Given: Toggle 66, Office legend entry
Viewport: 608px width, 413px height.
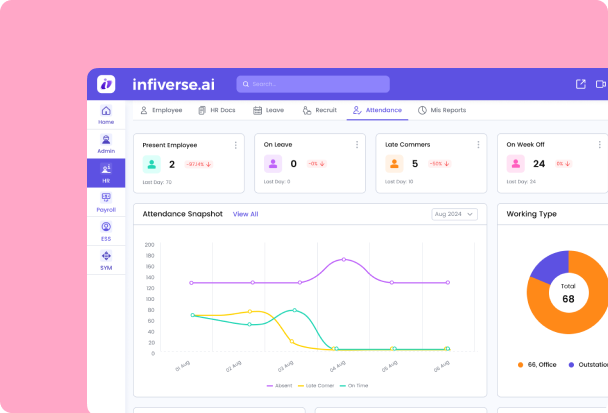Looking at the screenshot, I should (x=537, y=365).
